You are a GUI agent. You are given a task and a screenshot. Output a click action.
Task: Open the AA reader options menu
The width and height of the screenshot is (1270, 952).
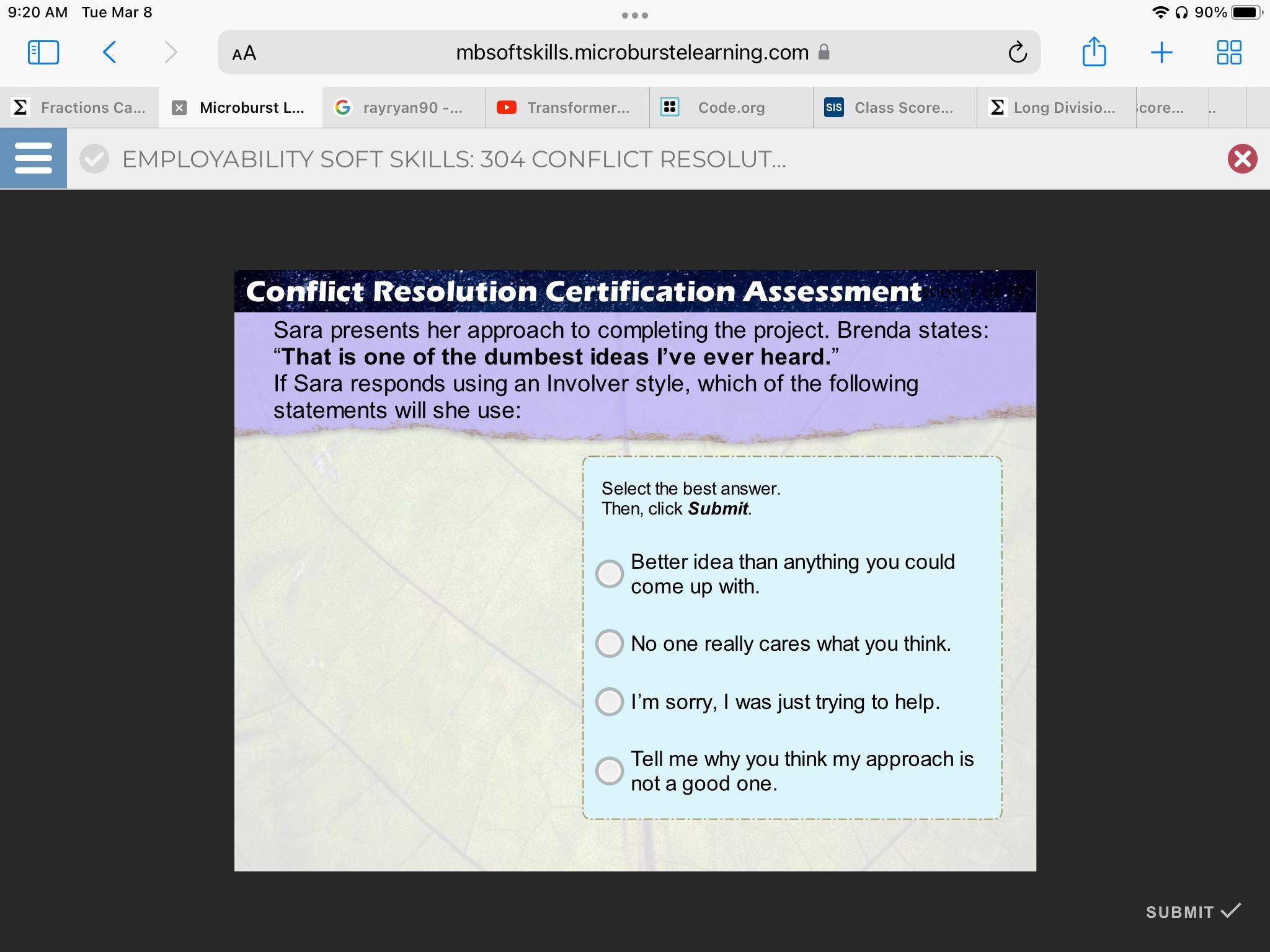point(244,53)
